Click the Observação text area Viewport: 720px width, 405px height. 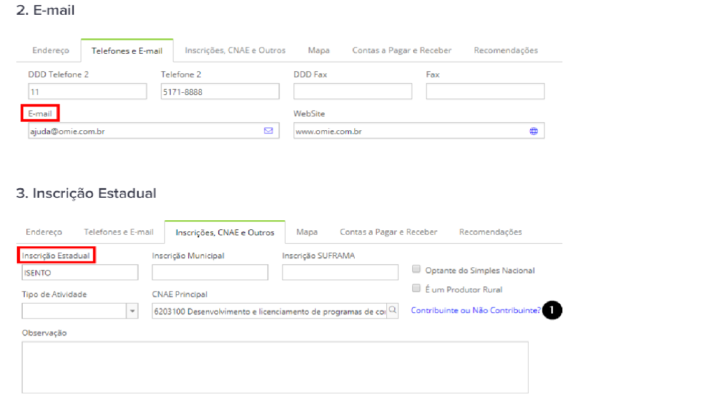[275, 366]
